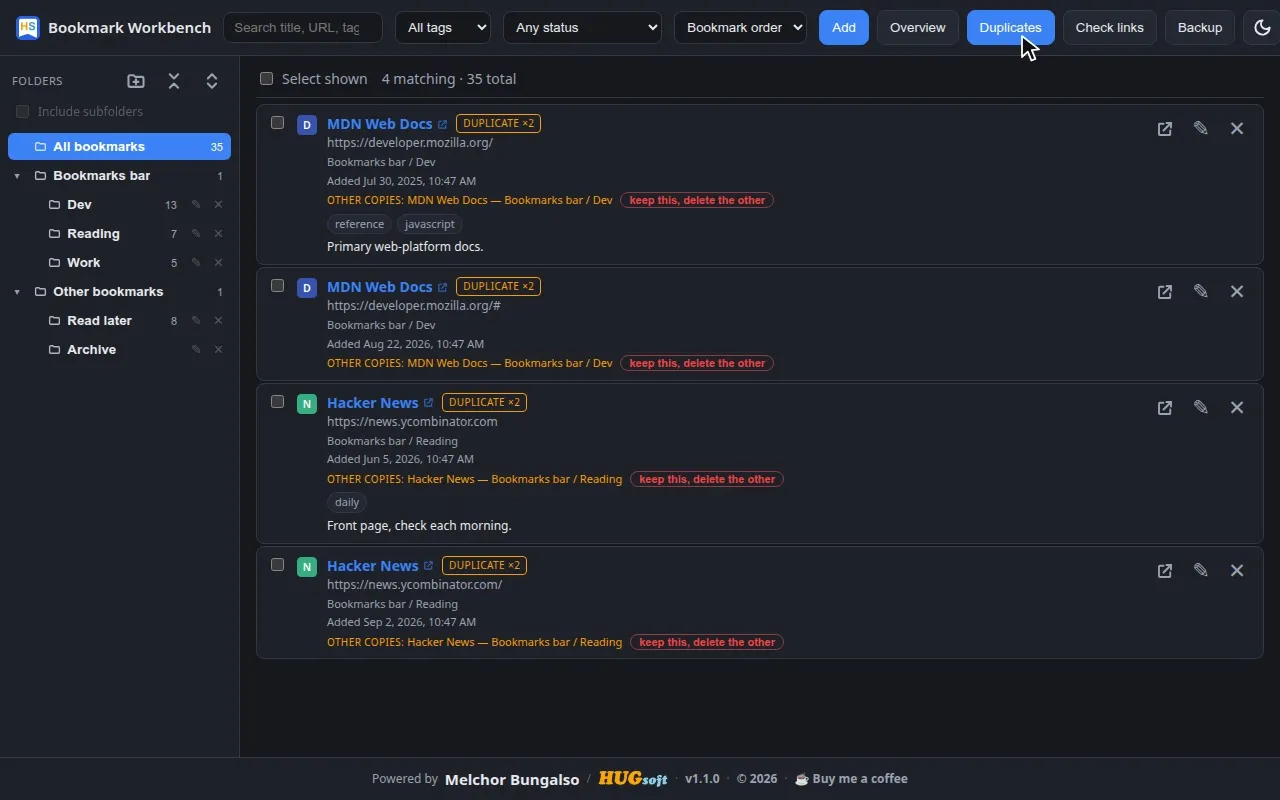Expand all folders icon in sidebar header
The height and width of the screenshot is (800, 1280).
[x=212, y=81]
